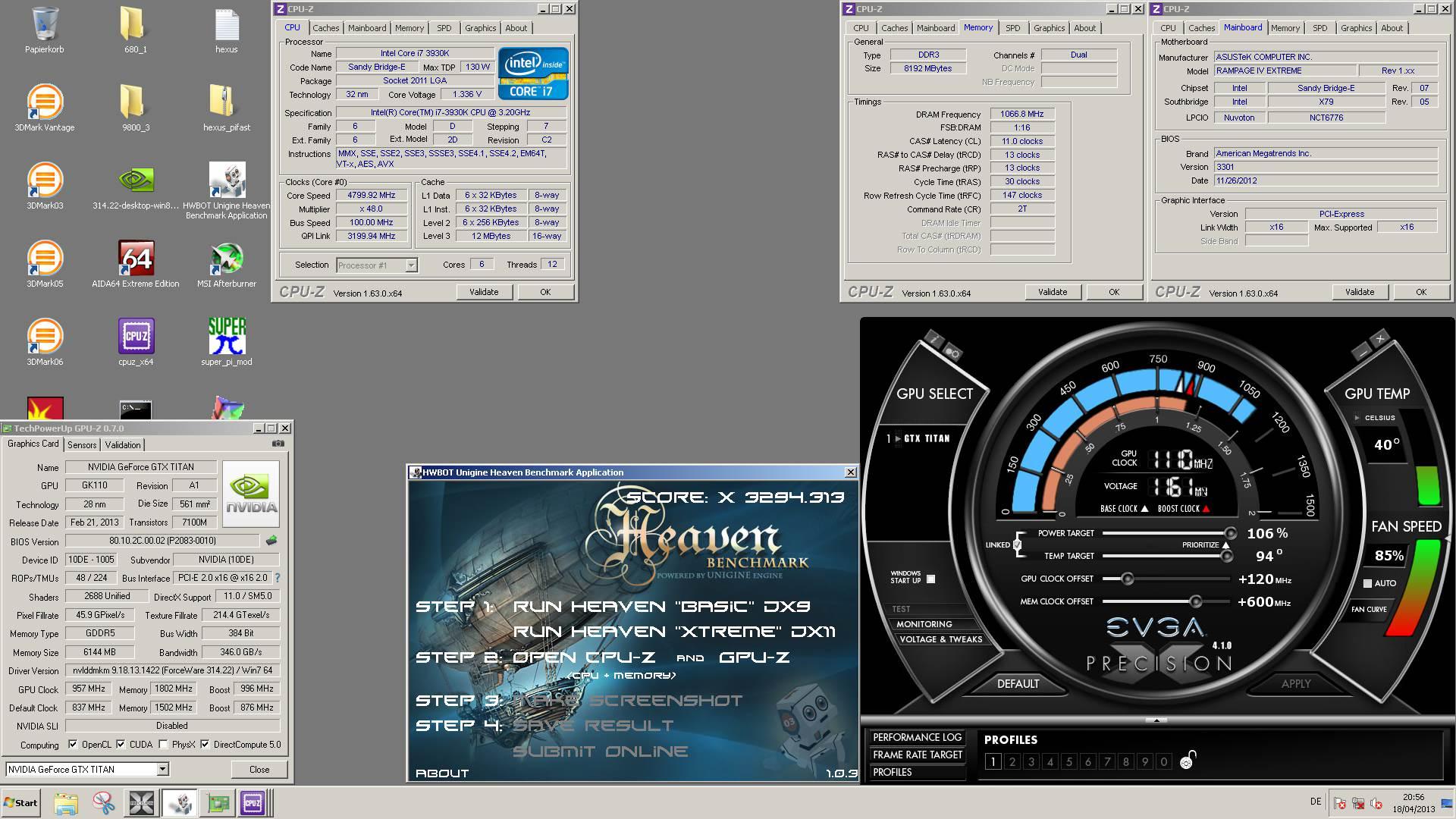Screen dimensions: 1456x819
Task: Toggle the Linked checkbox for power and temp targets
Action: click(1017, 544)
